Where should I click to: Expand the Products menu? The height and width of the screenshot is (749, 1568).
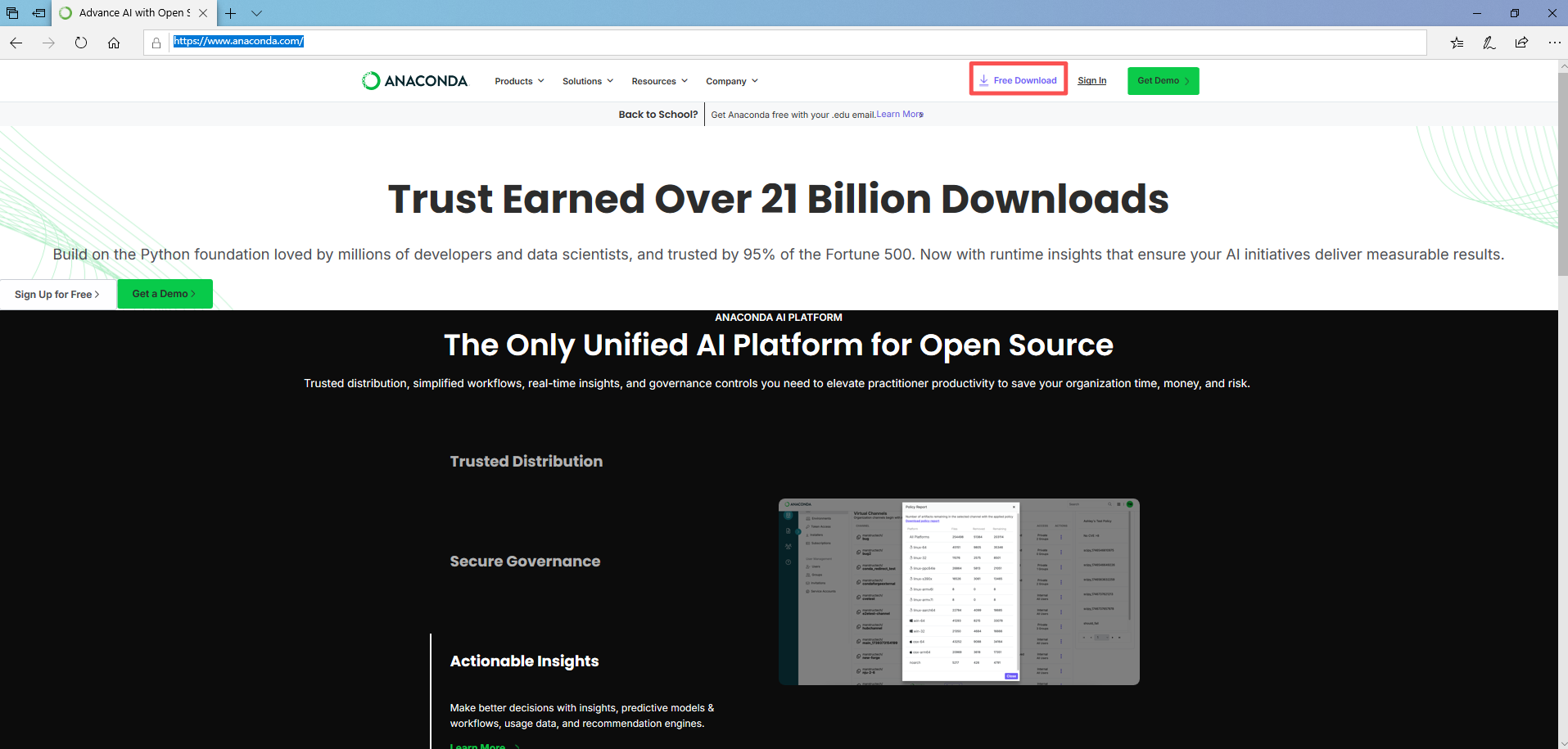coord(519,81)
